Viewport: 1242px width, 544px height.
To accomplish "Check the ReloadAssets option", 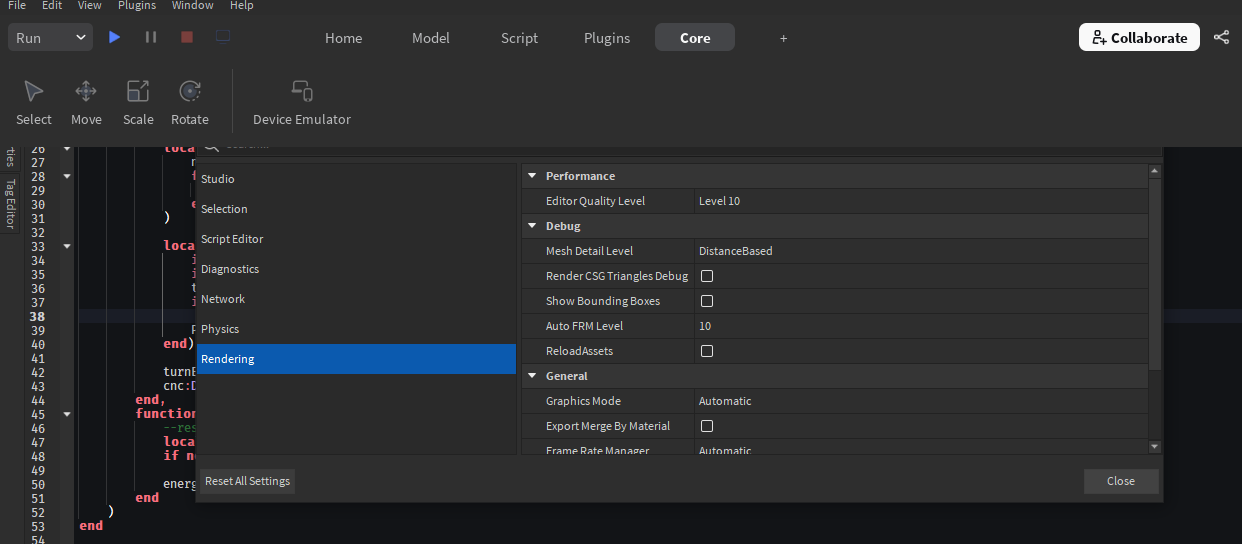I will pyautogui.click(x=707, y=351).
